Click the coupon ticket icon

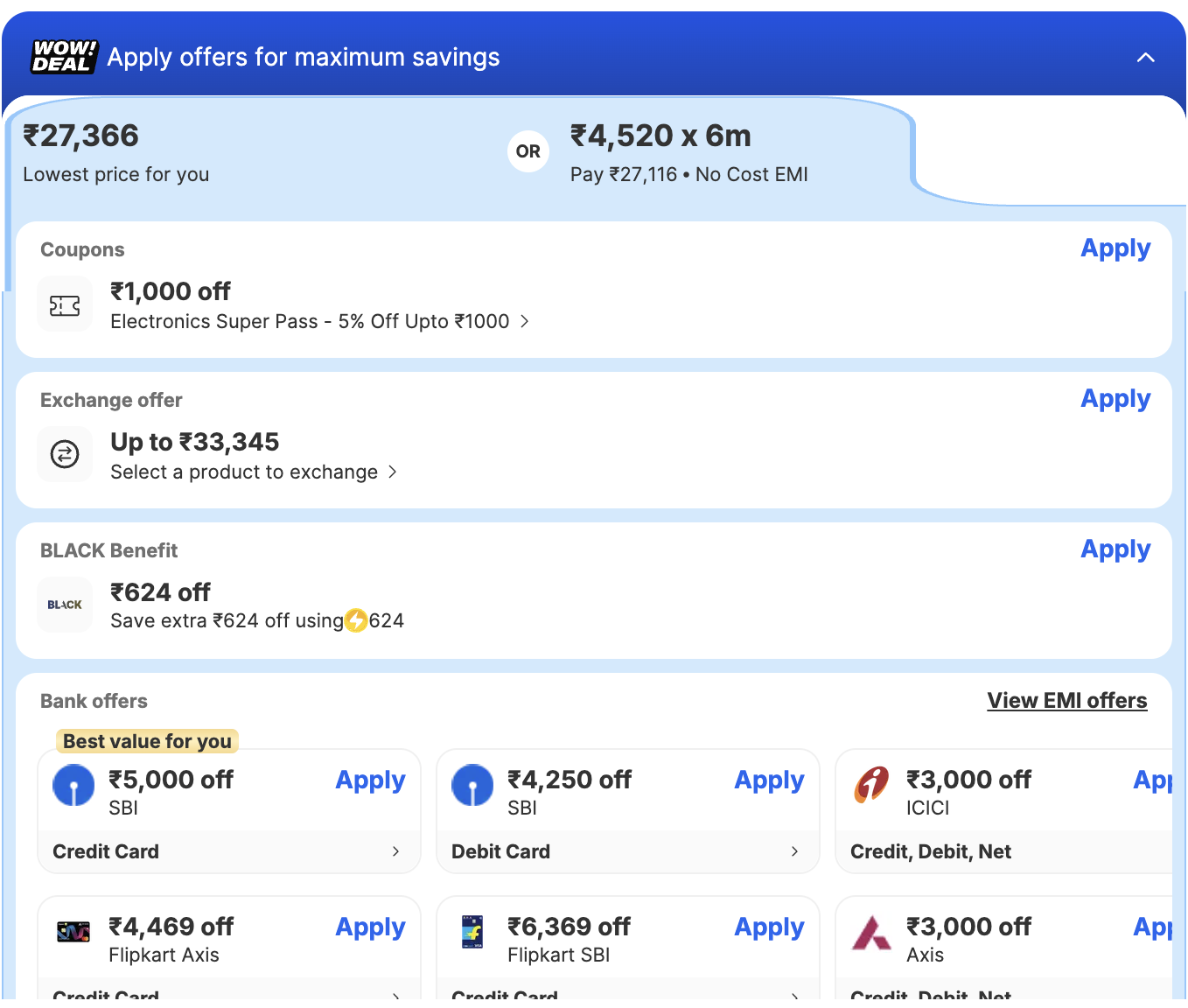coord(64,304)
